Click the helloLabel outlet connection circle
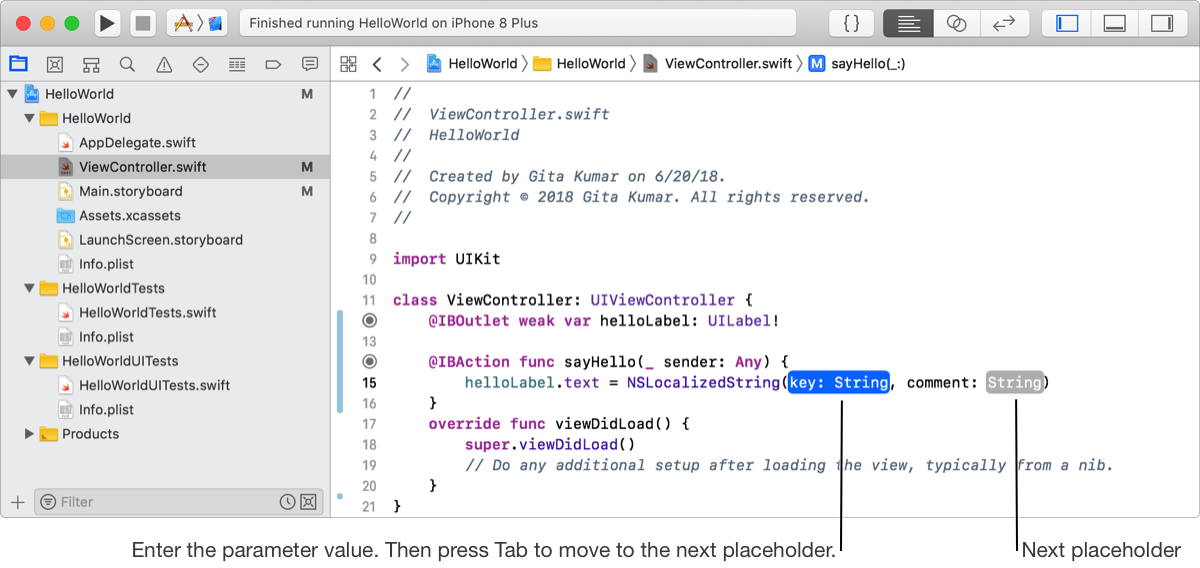 [x=370, y=321]
